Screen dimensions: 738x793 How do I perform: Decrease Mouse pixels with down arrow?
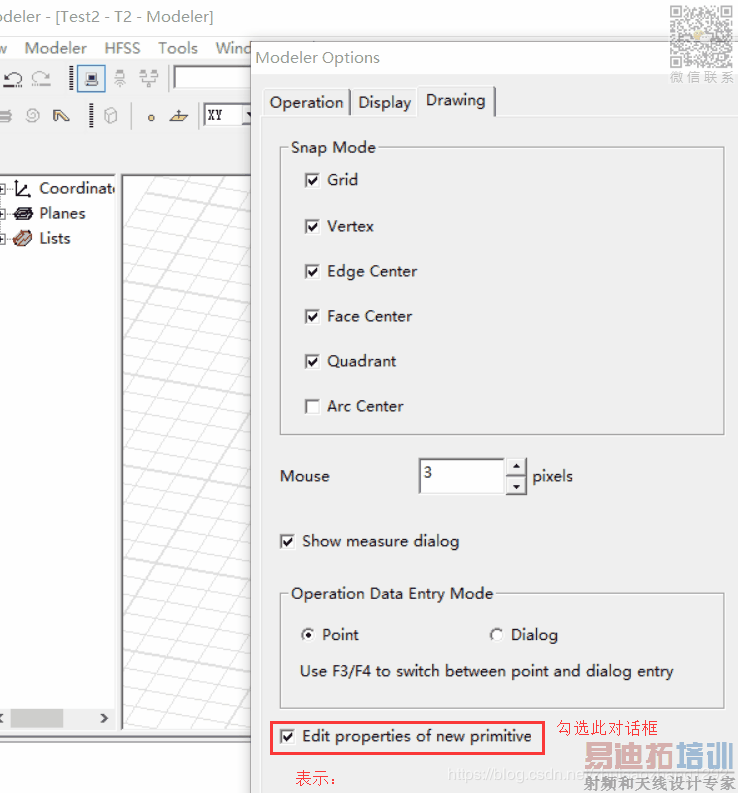coord(516,486)
